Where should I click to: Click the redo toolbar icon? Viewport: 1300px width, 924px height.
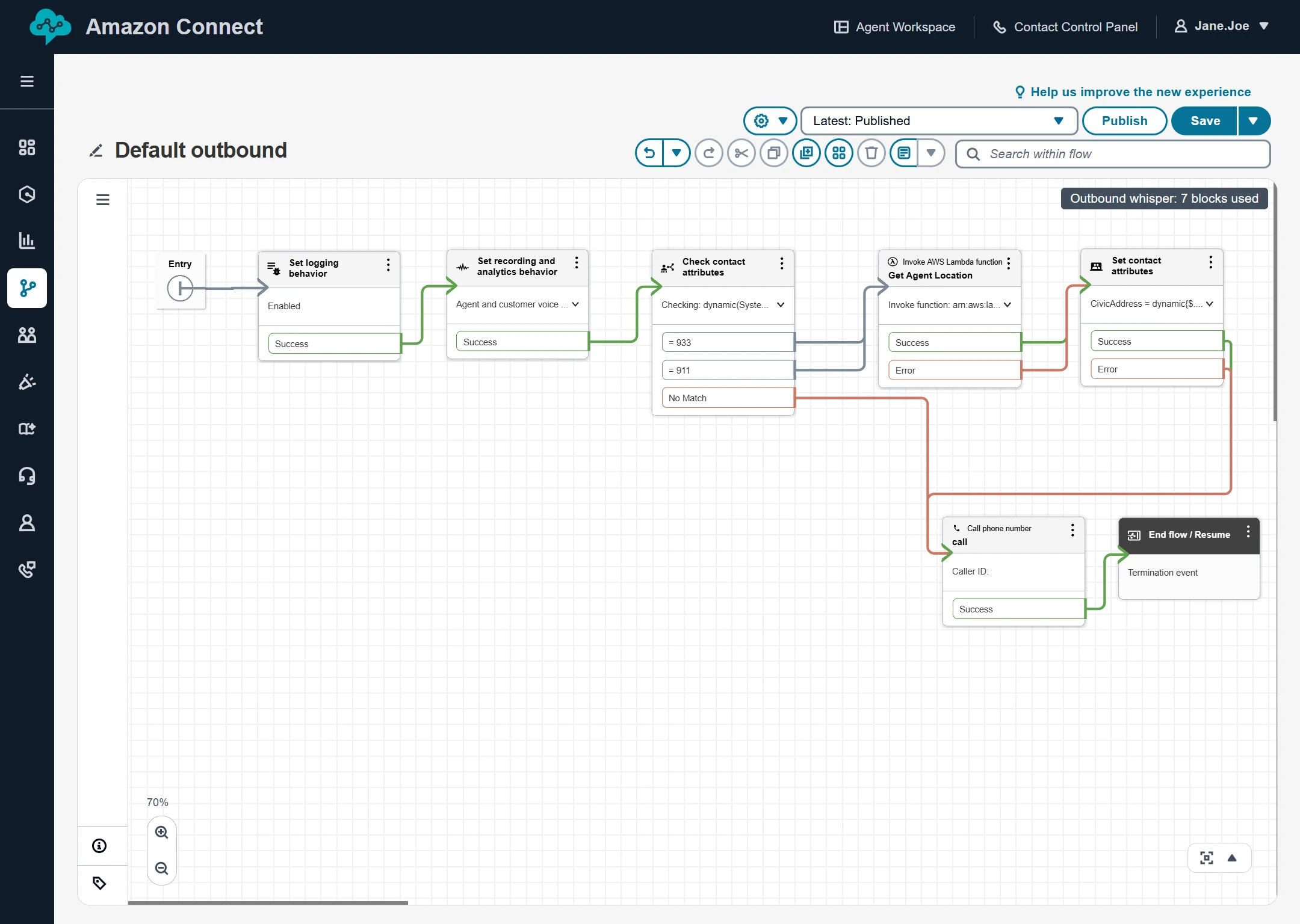coord(709,153)
